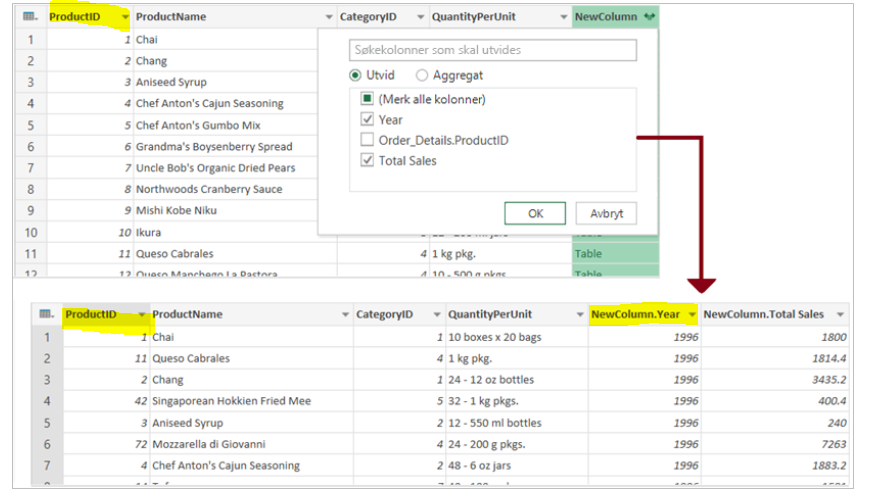Image resolution: width=873 pixels, height=499 pixels.
Task: Click the table icon in lower table corner
Action: pyautogui.click(x=47, y=314)
